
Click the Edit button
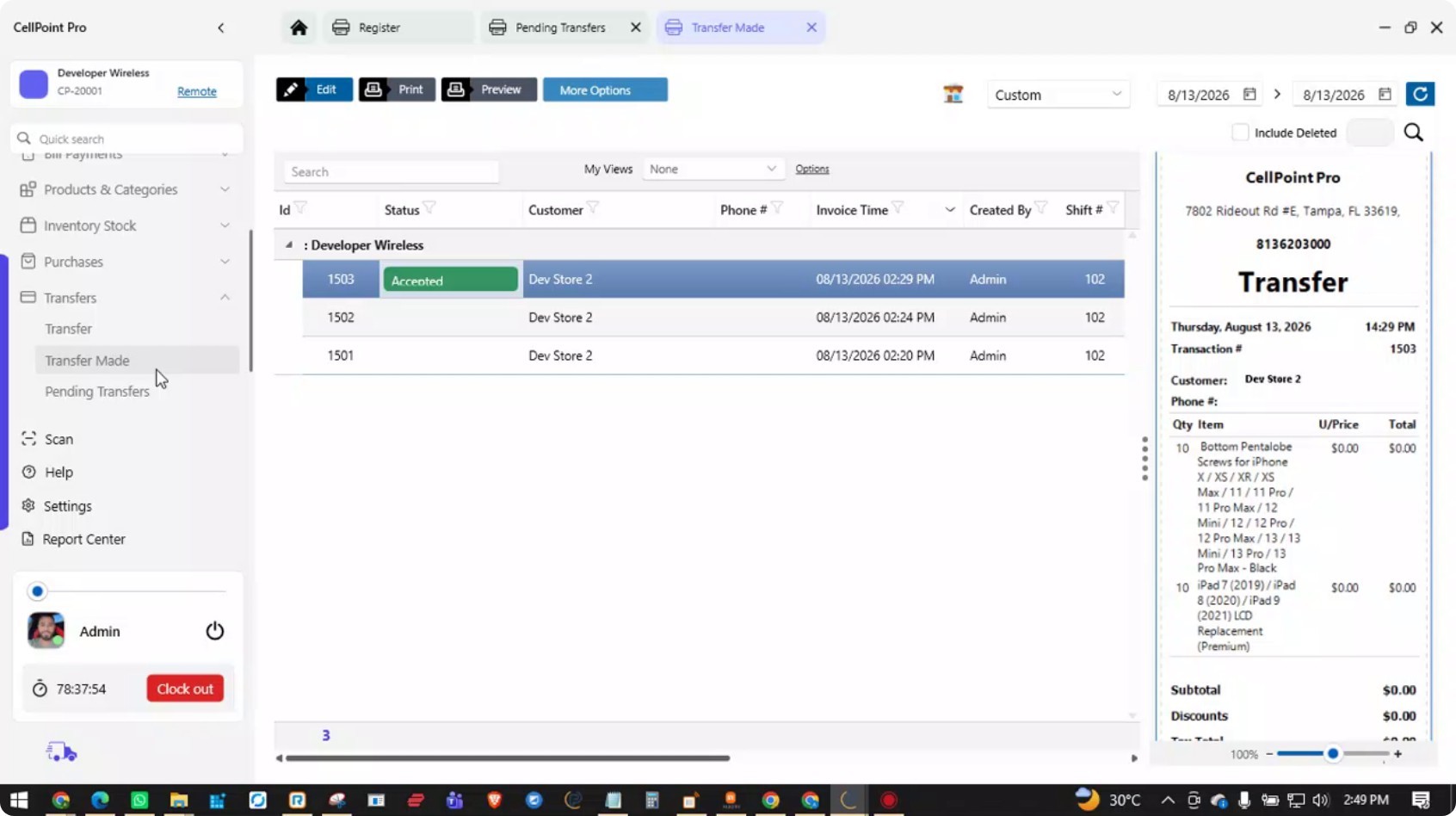coord(314,90)
